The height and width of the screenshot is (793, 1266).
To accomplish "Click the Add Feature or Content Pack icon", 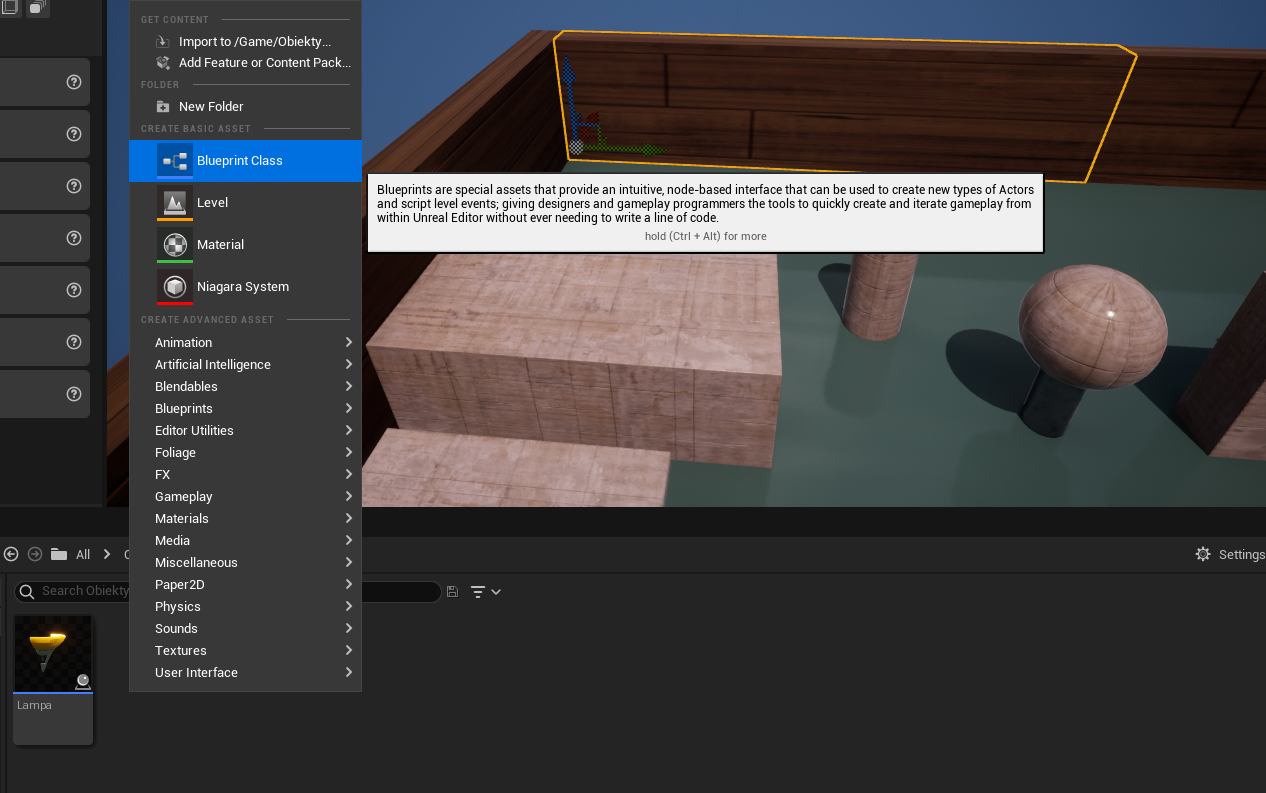I will [163, 63].
